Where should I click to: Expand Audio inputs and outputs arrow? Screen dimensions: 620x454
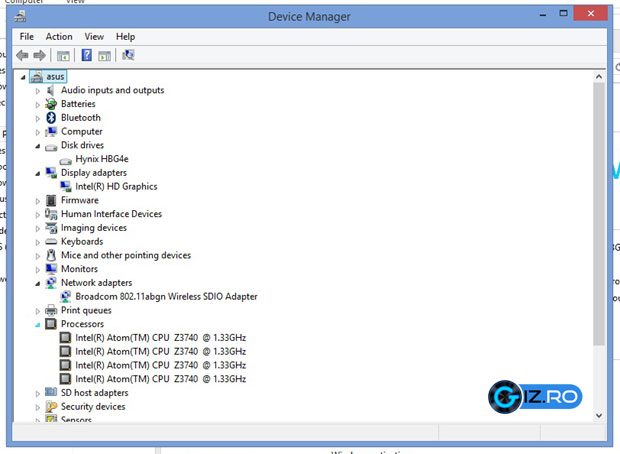(x=38, y=91)
